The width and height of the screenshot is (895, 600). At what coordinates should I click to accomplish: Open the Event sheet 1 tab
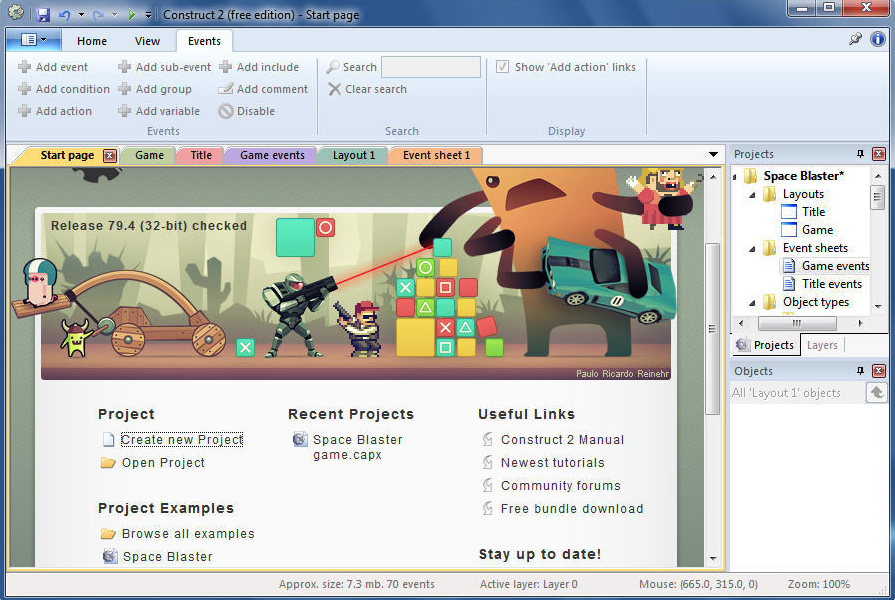coord(436,155)
